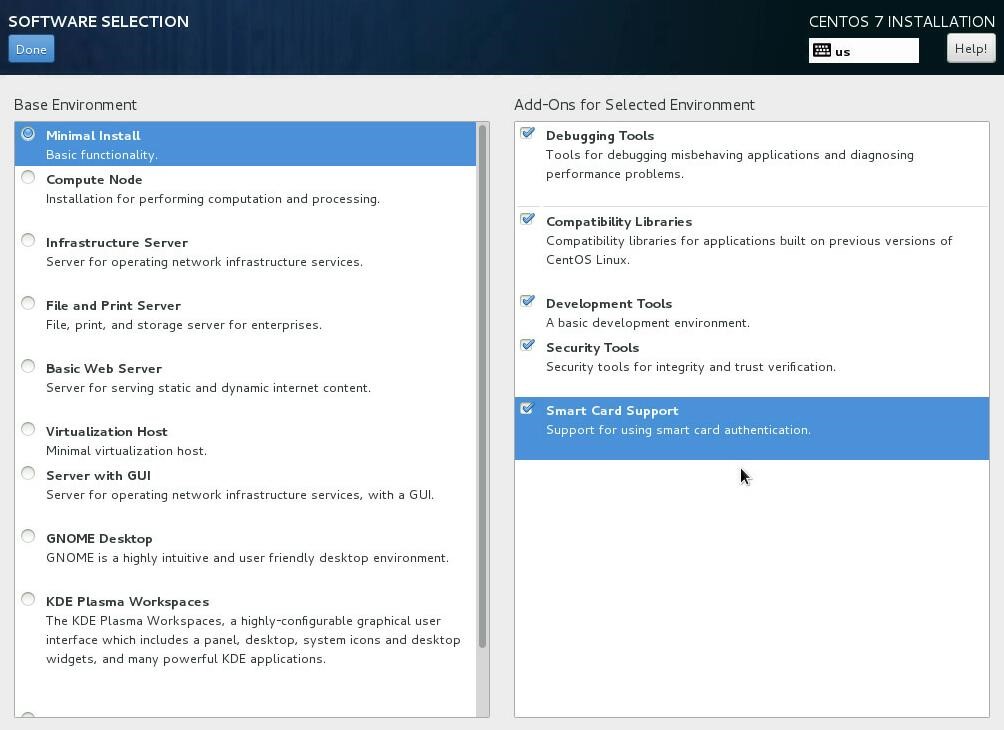The image size is (1004, 730).
Task: Choose GNOME Desktop radio button
Action: click(x=28, y=537)
